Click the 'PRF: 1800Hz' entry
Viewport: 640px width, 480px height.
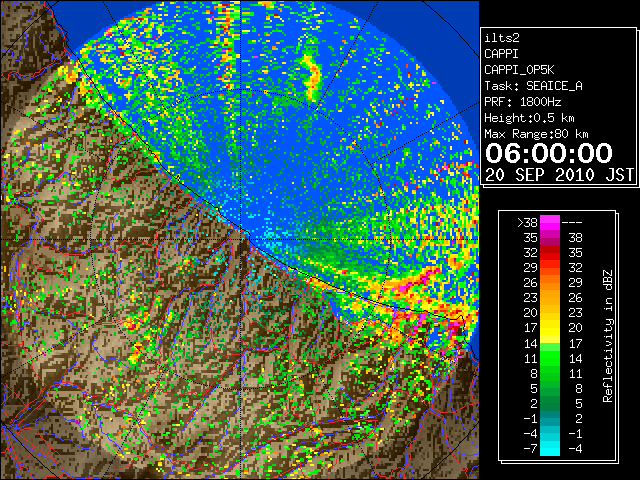522,102
